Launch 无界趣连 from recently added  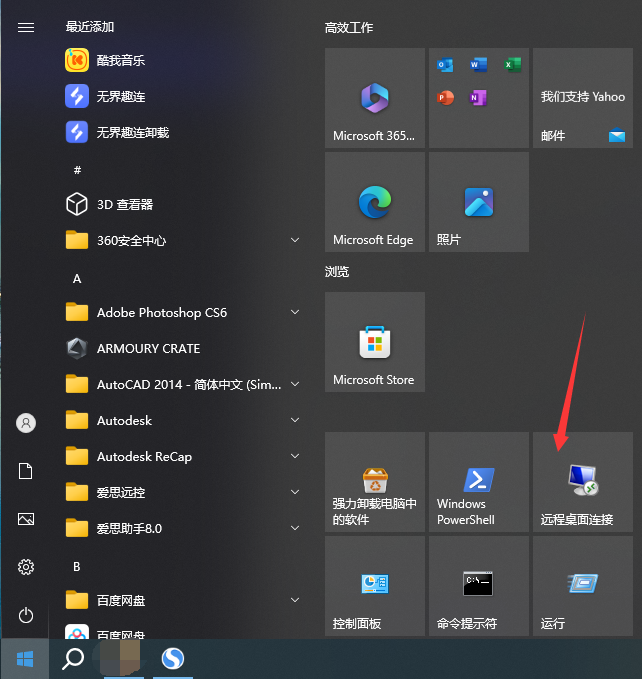click(182, 96)
